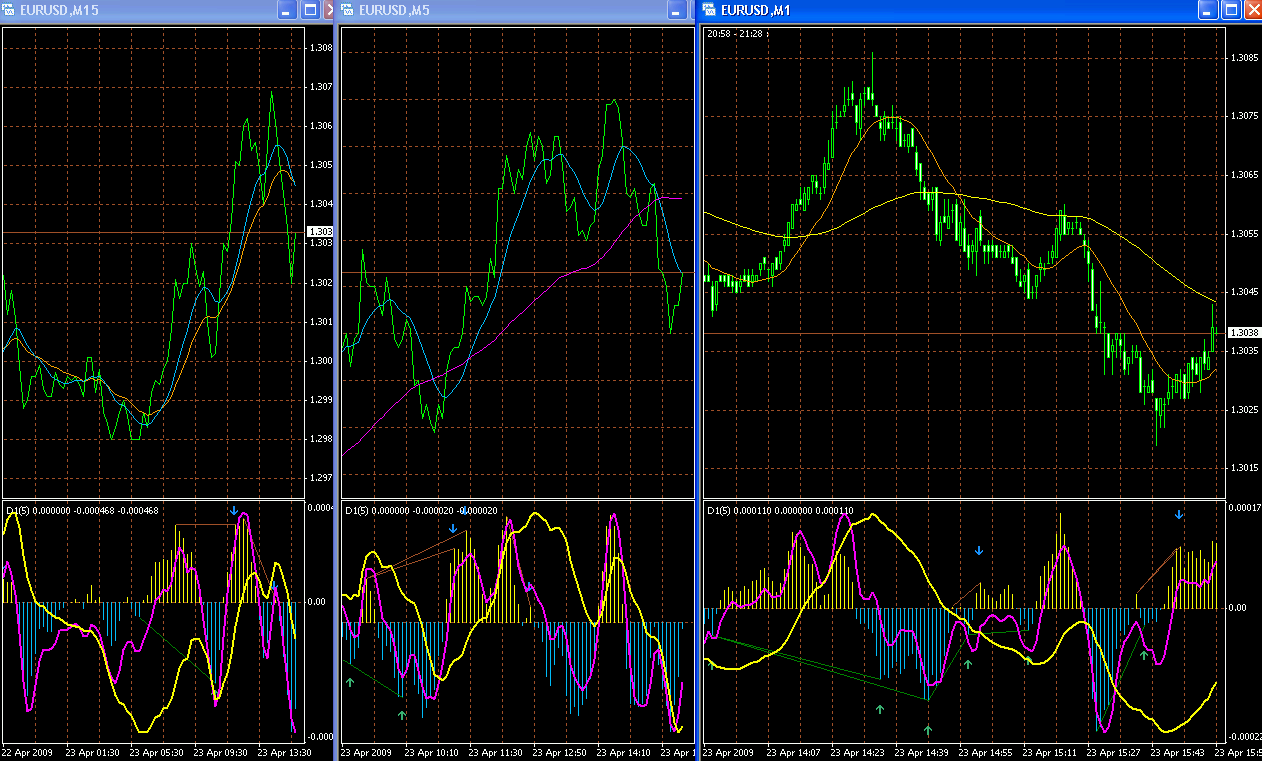Click the '23 Apr 14:10' label on the M5 time axis
This screenshot has width=1262, height=761.
click(623, 751)
